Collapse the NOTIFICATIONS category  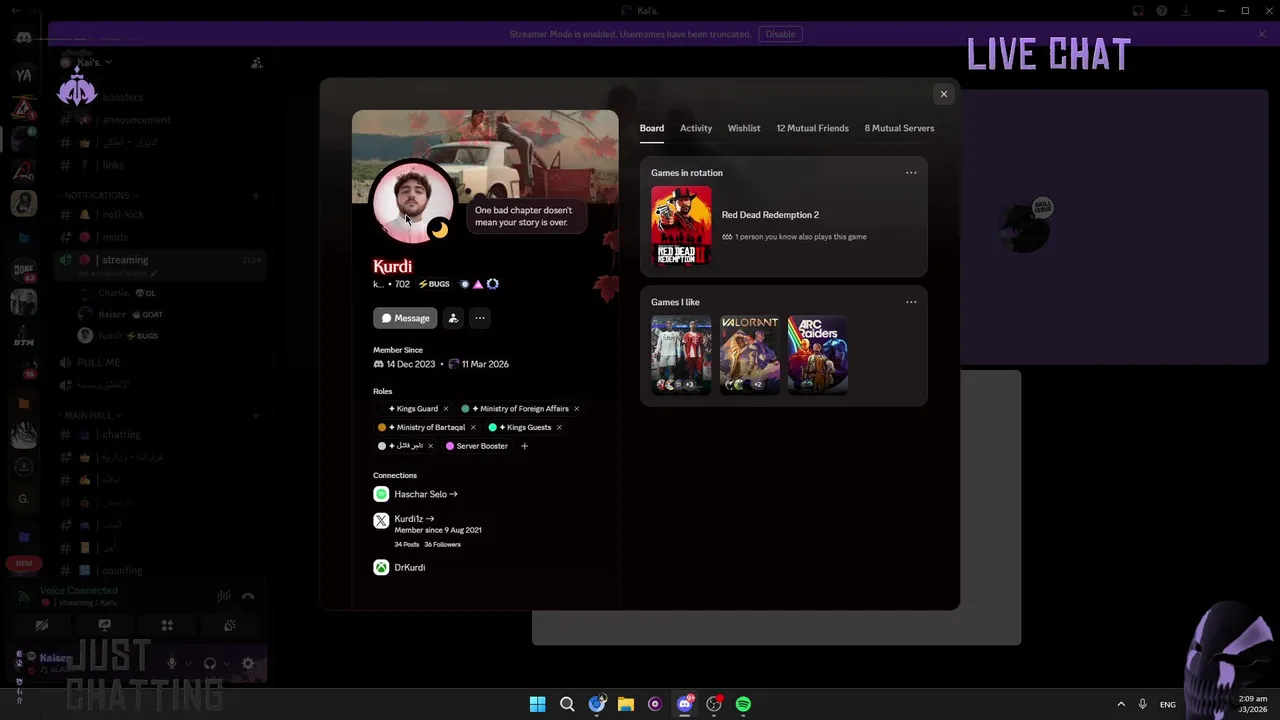pos(100,195)
